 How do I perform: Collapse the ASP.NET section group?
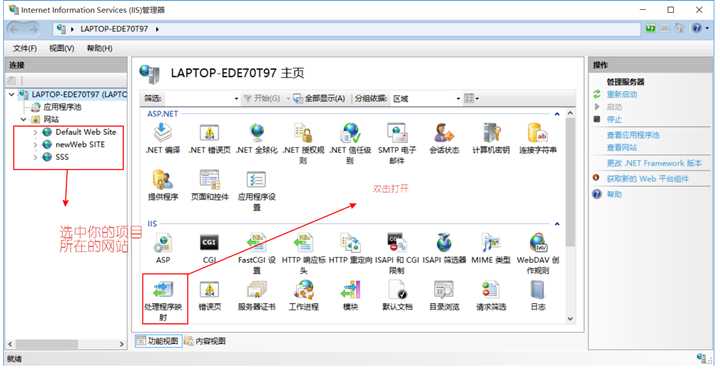[557, 113]
